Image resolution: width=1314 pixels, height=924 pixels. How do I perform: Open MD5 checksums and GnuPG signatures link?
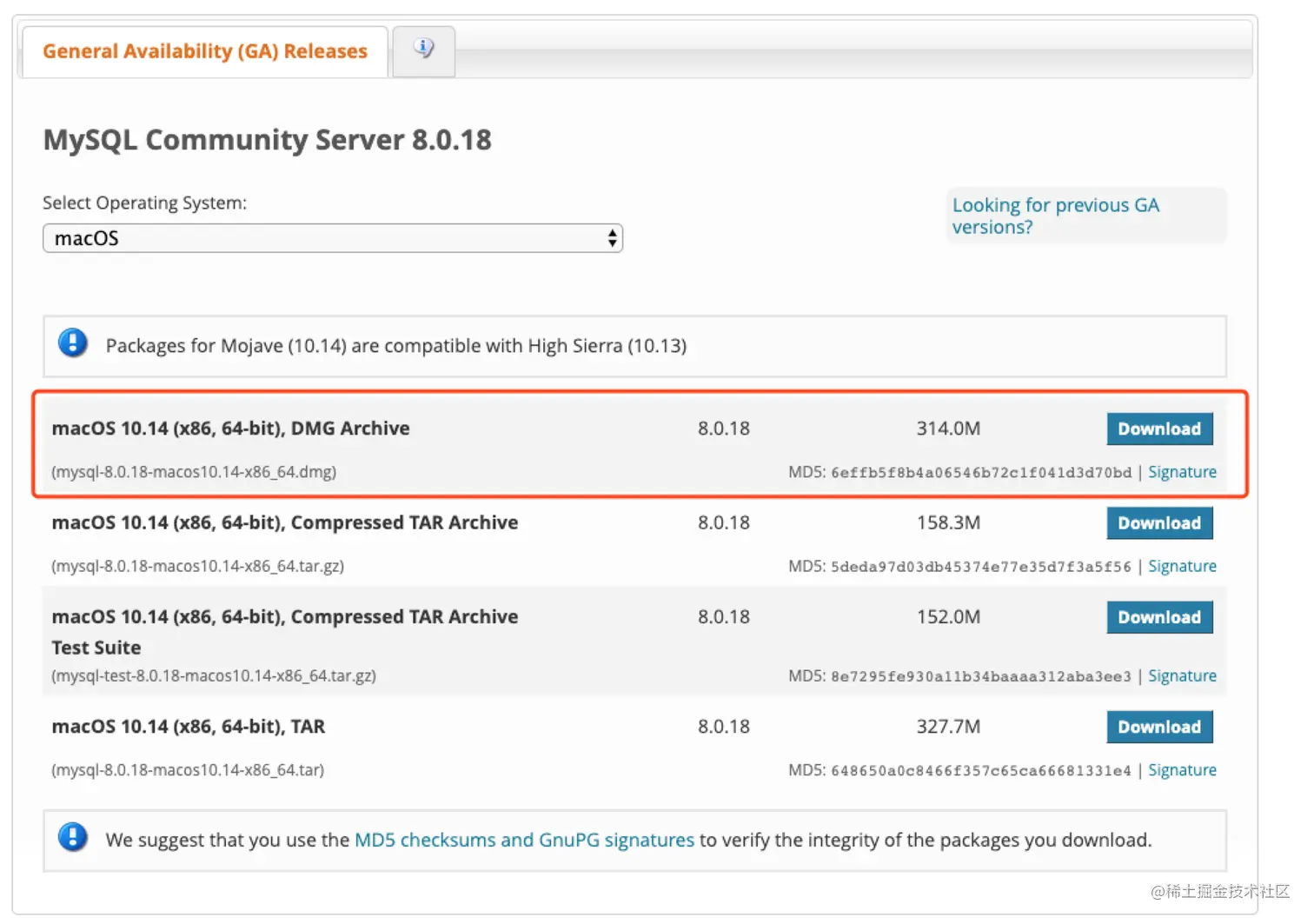(x=525, y=840)
